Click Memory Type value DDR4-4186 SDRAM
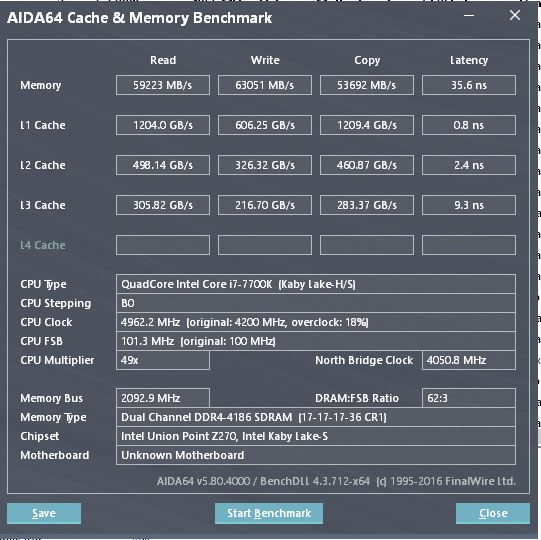The width and height of the screenshot is (541, 540). pos(316,417)
